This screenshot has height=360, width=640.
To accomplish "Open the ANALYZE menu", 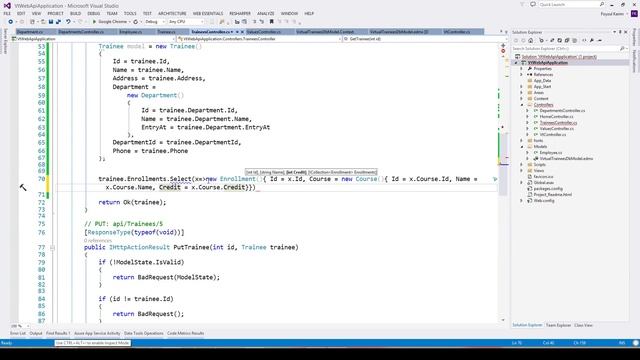I will [266, 13].
